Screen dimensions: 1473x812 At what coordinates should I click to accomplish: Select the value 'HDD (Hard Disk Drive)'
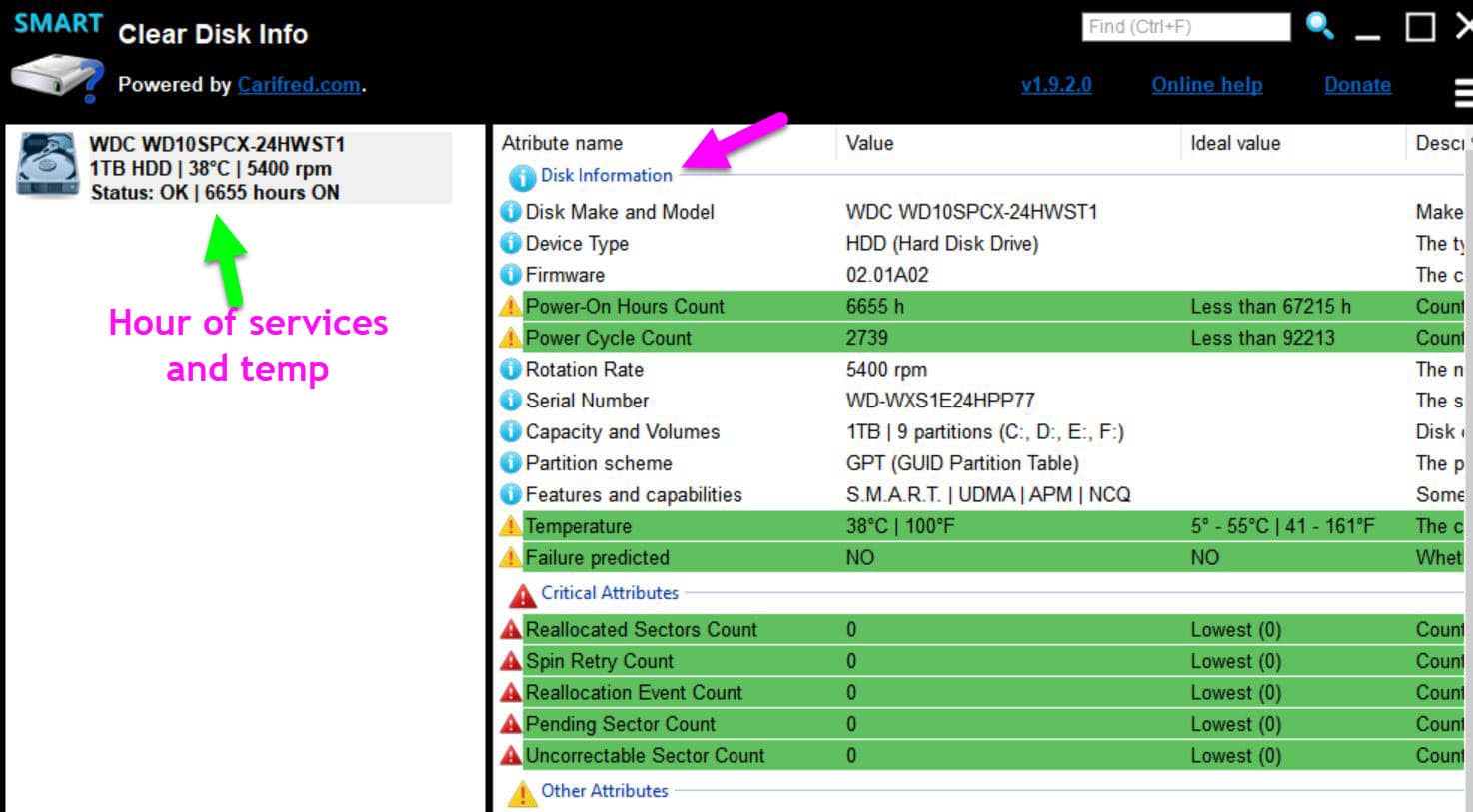(x=942, y=243)
